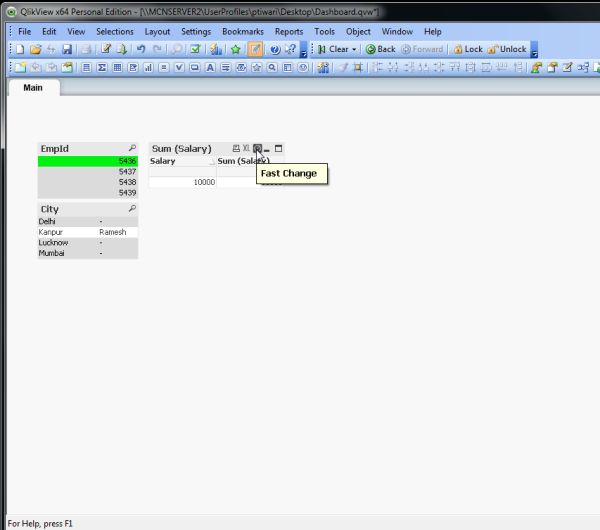Create a Table Box grid icon
Viewport: 600px width, 530px height.
117,68
